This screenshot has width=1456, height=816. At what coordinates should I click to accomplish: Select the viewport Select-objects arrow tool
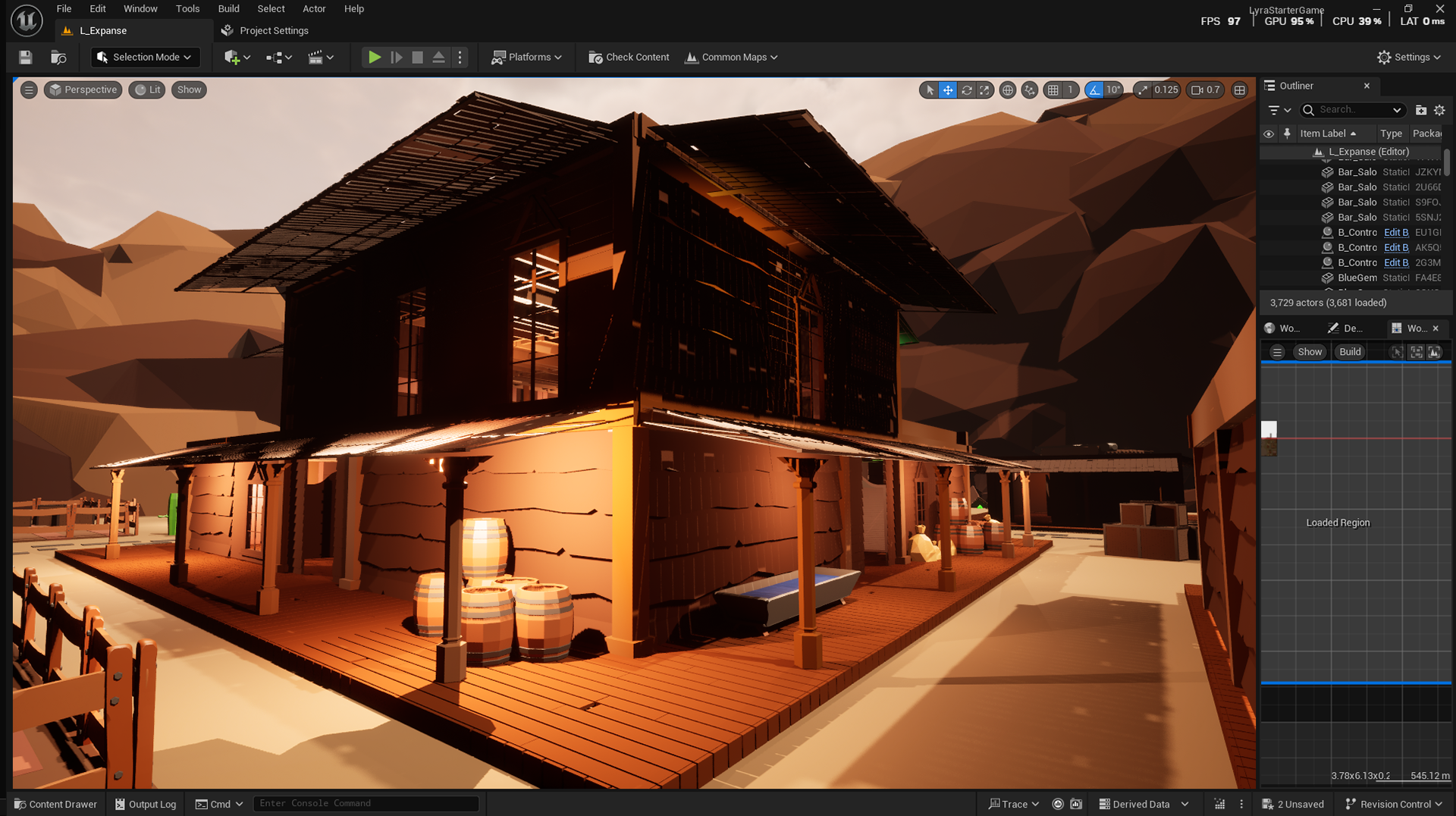[930, 90]
